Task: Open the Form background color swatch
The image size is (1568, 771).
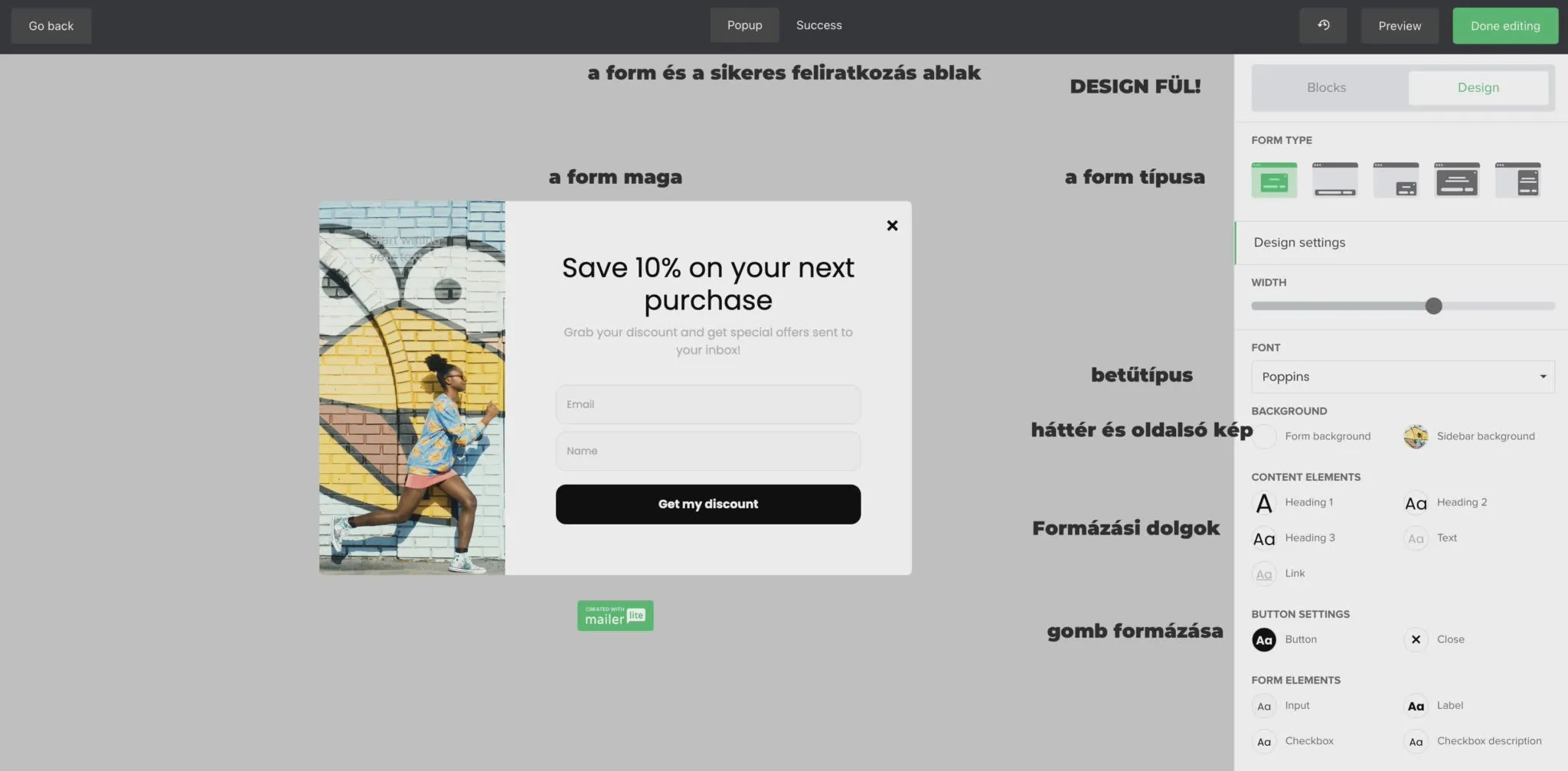Action: (x=1264, y=436)
